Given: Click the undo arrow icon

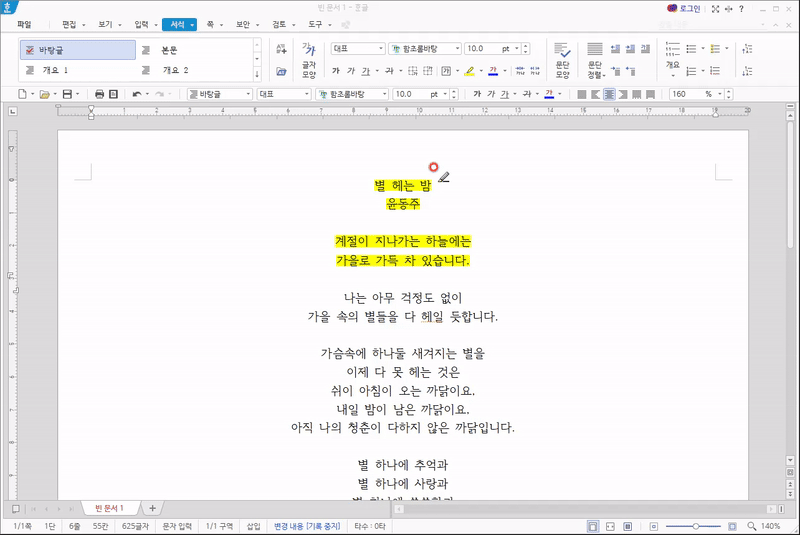Looking at the screenshot, I should pos(136,94).
